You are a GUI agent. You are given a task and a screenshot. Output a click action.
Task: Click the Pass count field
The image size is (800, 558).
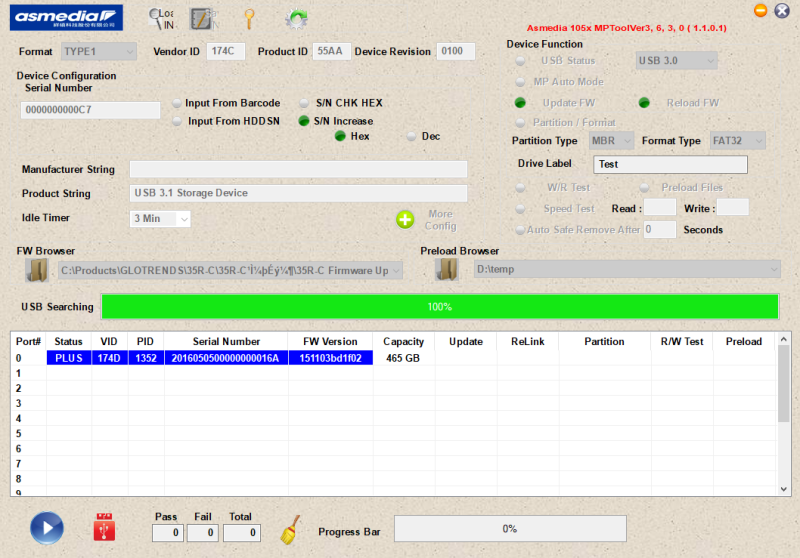(x=168, y=533)
